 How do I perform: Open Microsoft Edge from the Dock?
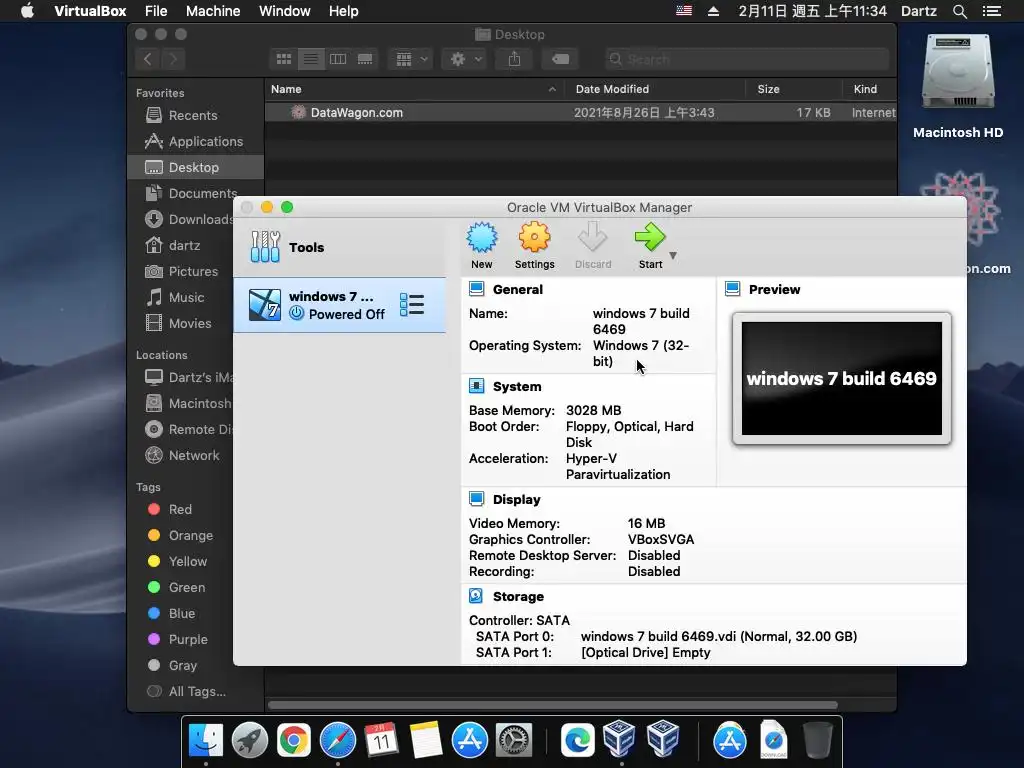click(x=577, y=740)
